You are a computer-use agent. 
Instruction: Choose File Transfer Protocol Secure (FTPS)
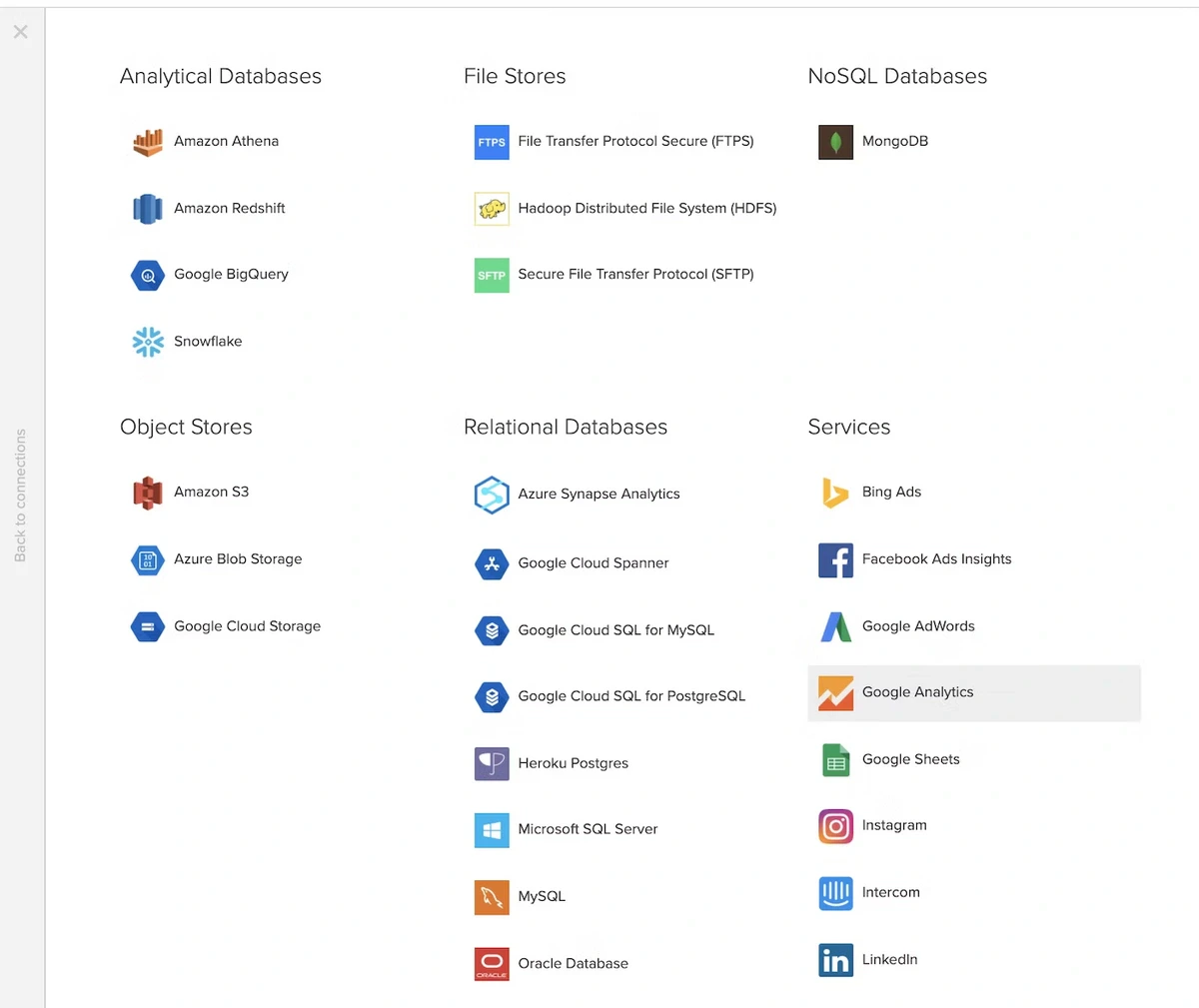tap(635, 142)
